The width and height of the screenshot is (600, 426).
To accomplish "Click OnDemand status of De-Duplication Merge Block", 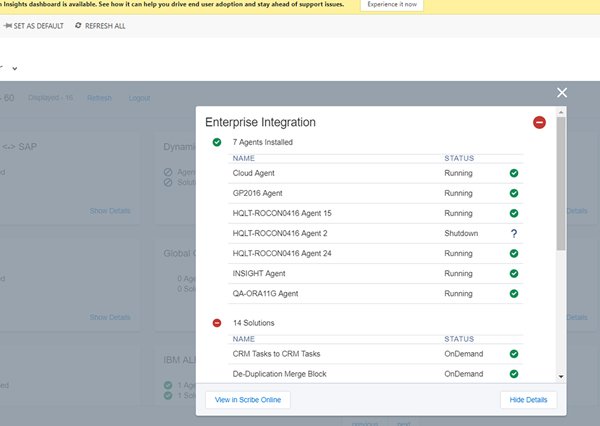I will (464, 374).
